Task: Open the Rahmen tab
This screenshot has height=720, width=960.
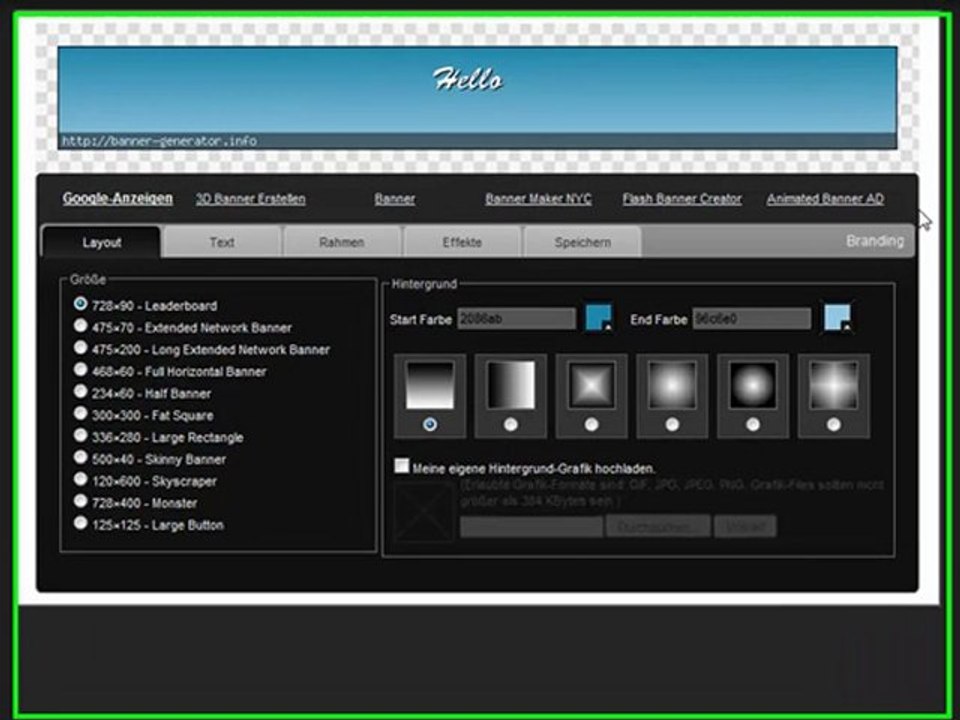Action: (x=342, y=242)
